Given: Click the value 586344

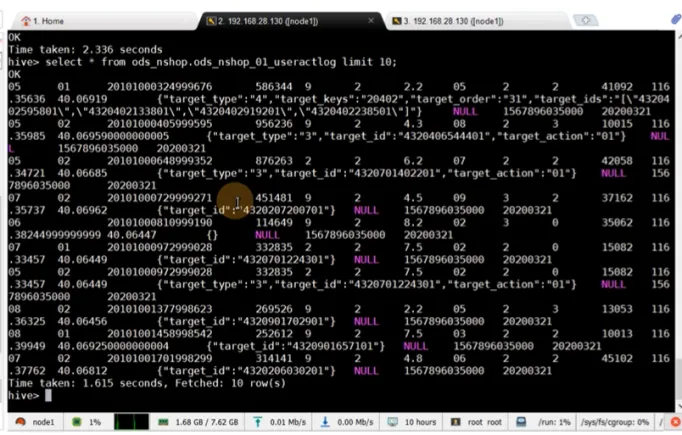Looking at the screenshot, I should point(274,87).
